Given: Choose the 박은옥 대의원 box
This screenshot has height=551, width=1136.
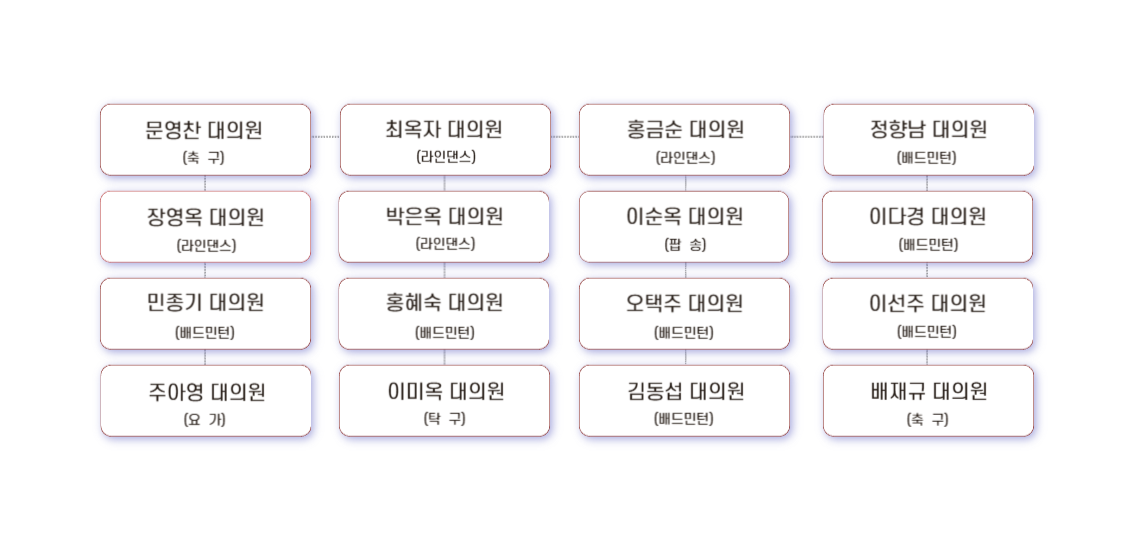Looking at the screenshot, I should pyautogui.click(x=443, y=227).
